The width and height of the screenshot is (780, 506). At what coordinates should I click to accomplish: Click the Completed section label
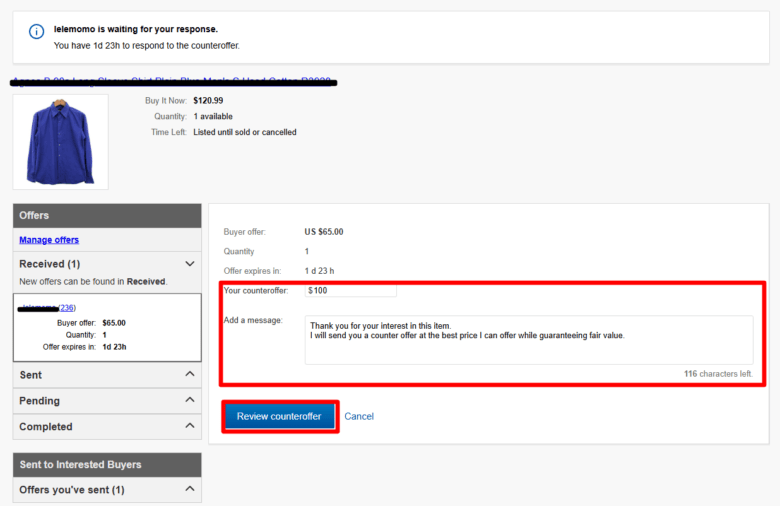pos(46,426)
